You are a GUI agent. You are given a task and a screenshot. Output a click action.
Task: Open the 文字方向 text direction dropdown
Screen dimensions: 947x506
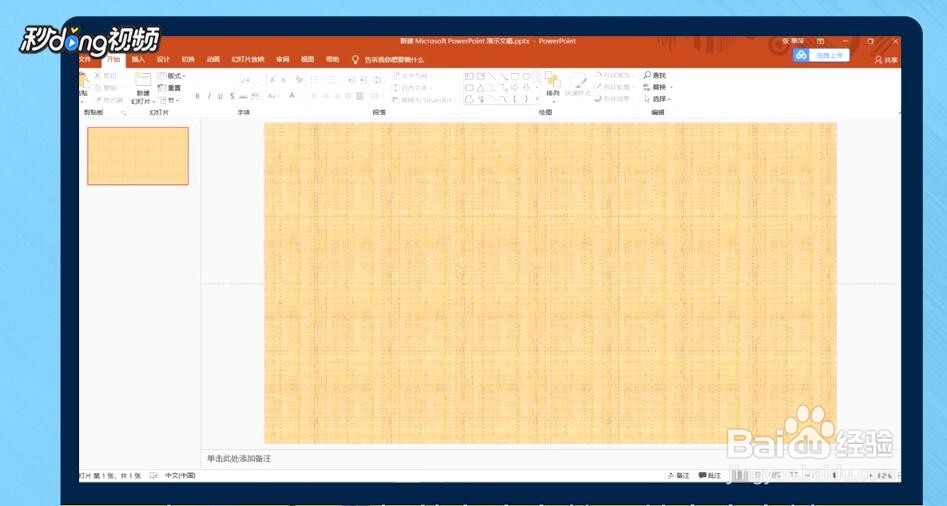coord(413,76)
